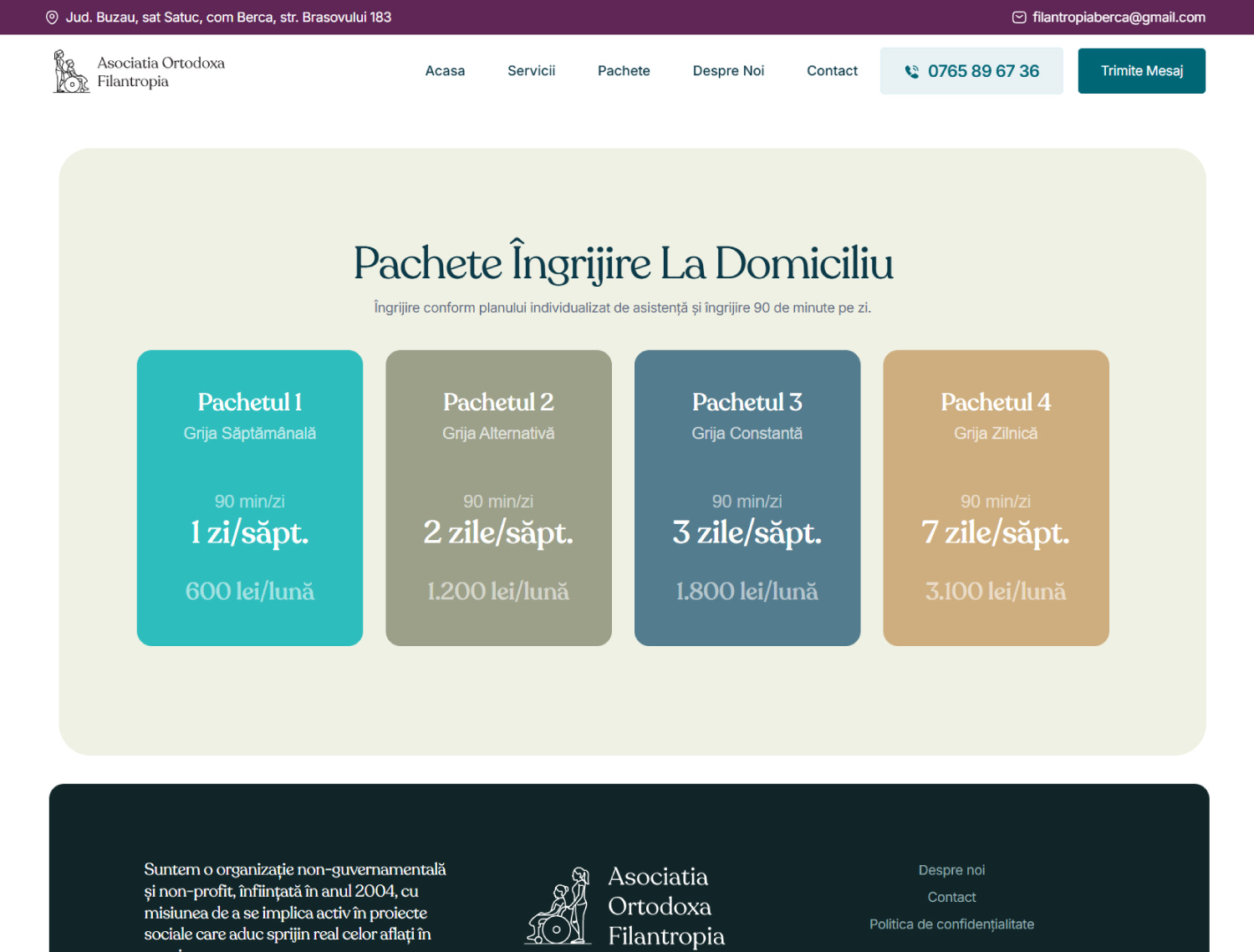The image size is (1254, 952).
Task: Open the Contact navigation link
Action: click(x=832, y=71)
